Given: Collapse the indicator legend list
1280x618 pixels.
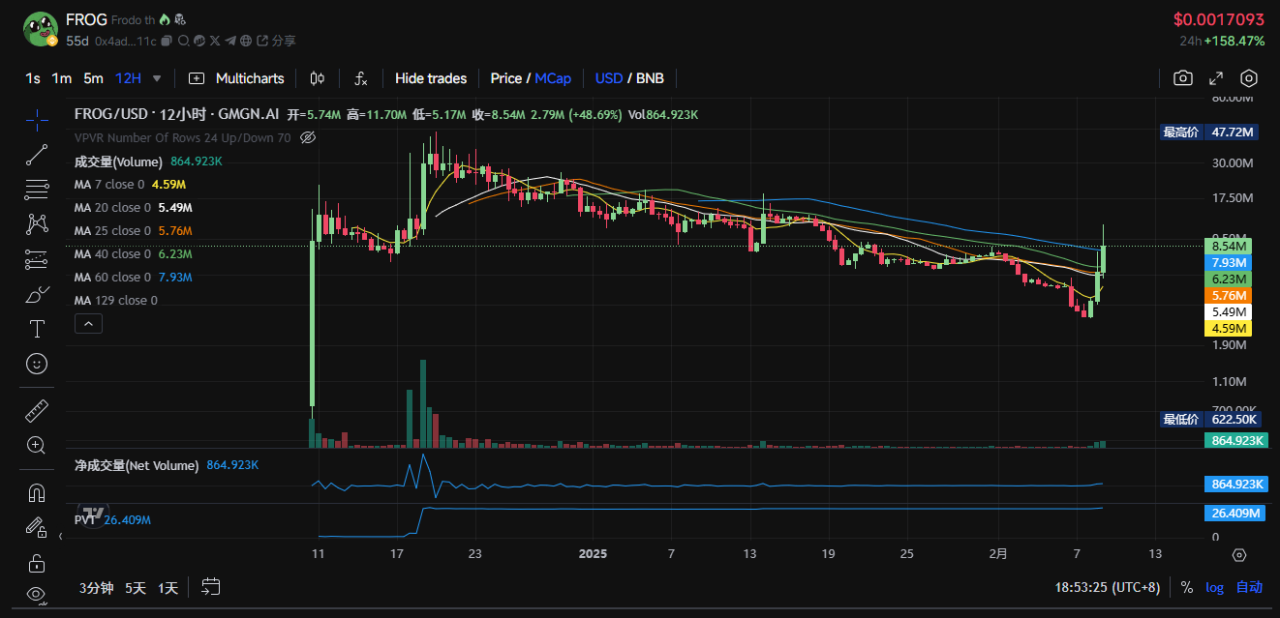Looking at the screenshot, I should 88,323.
